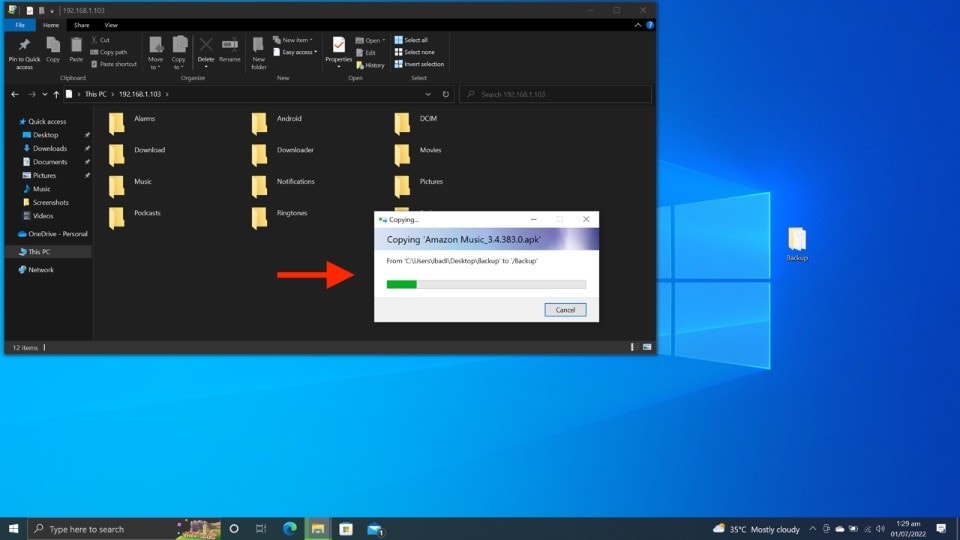
Task: Select the Podcasts folder
Action: click(x=134, y=217)
